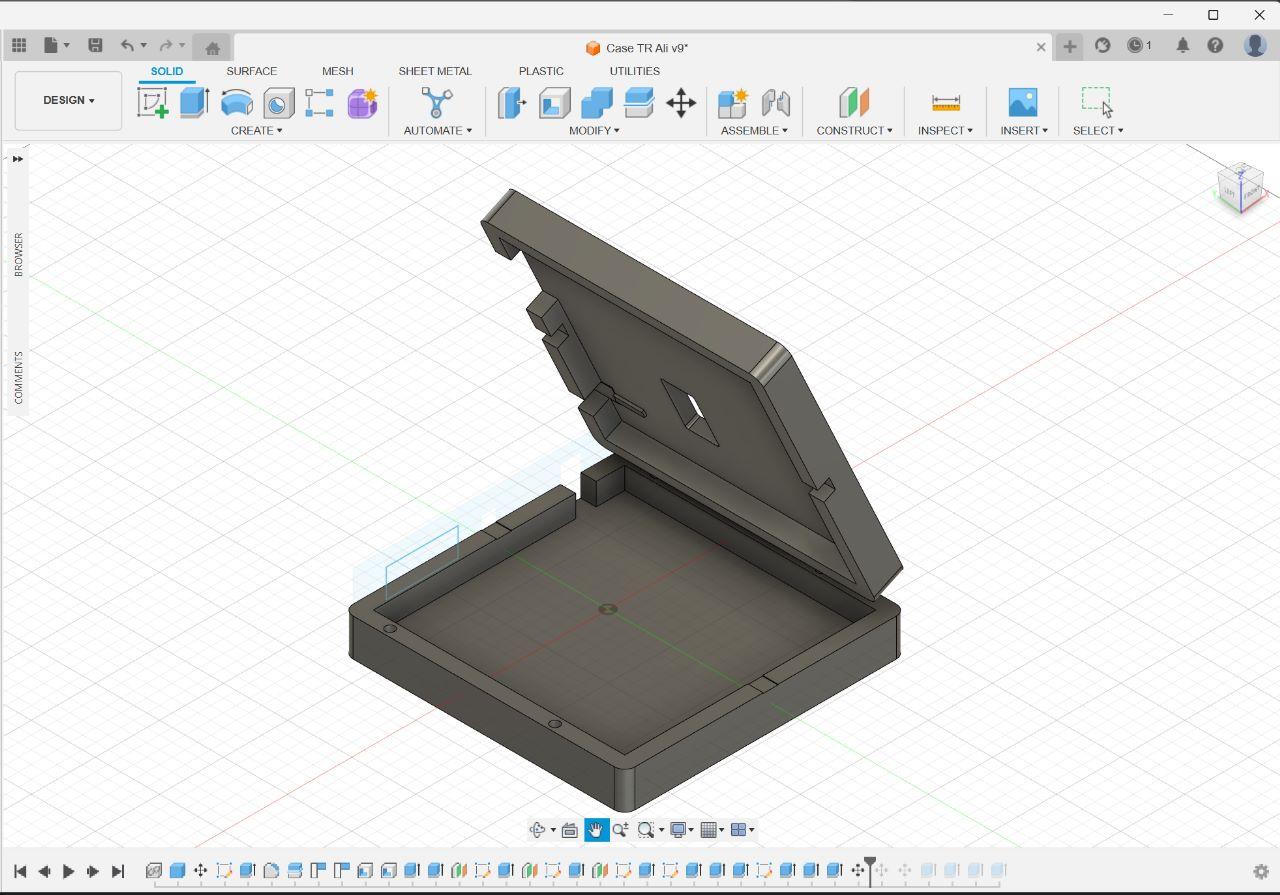This screenshot has width=1280, height=895.
Task: Click the Redo arrow
Action: point(166,45)
